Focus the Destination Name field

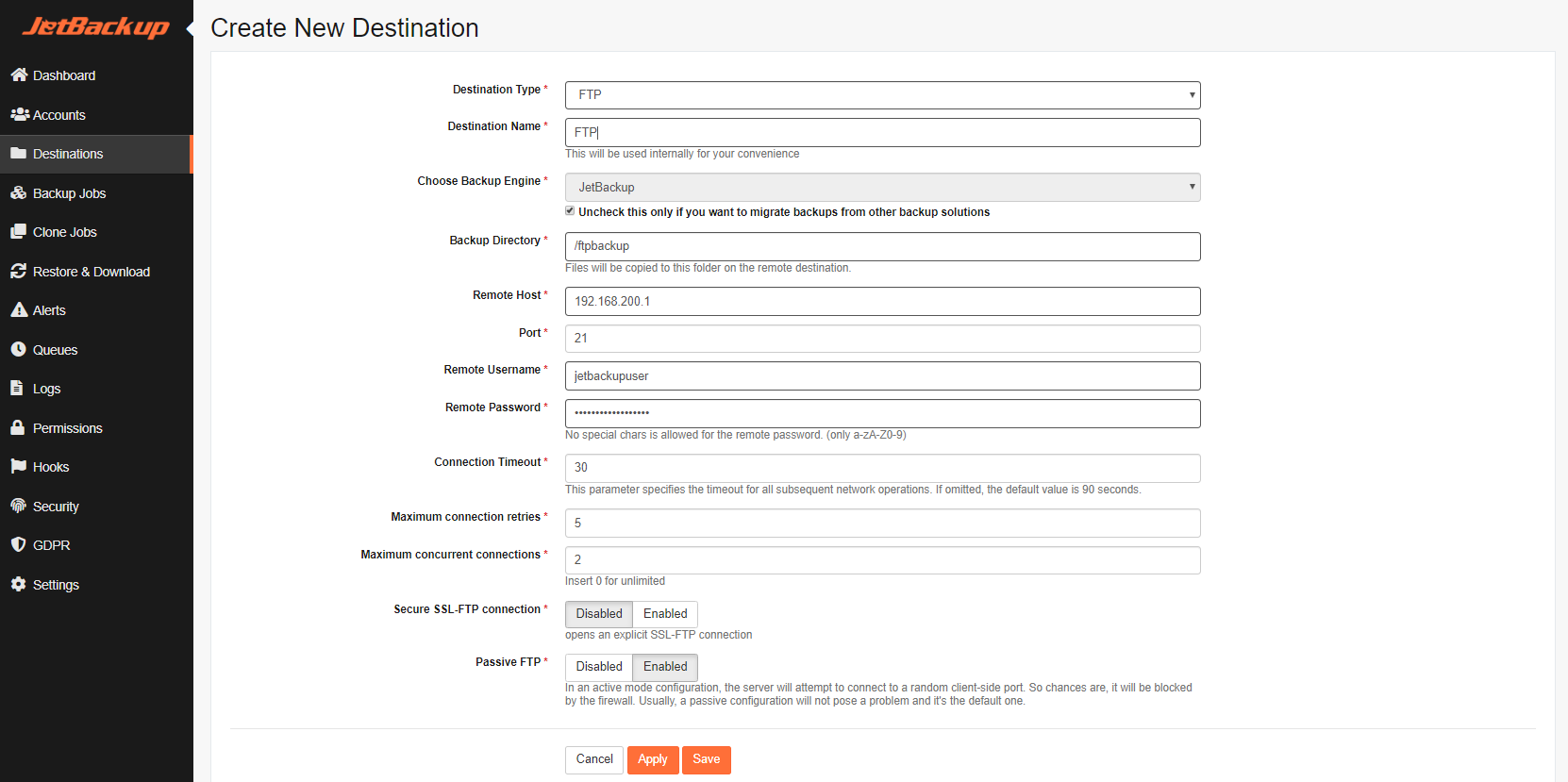tap(882, 132)
